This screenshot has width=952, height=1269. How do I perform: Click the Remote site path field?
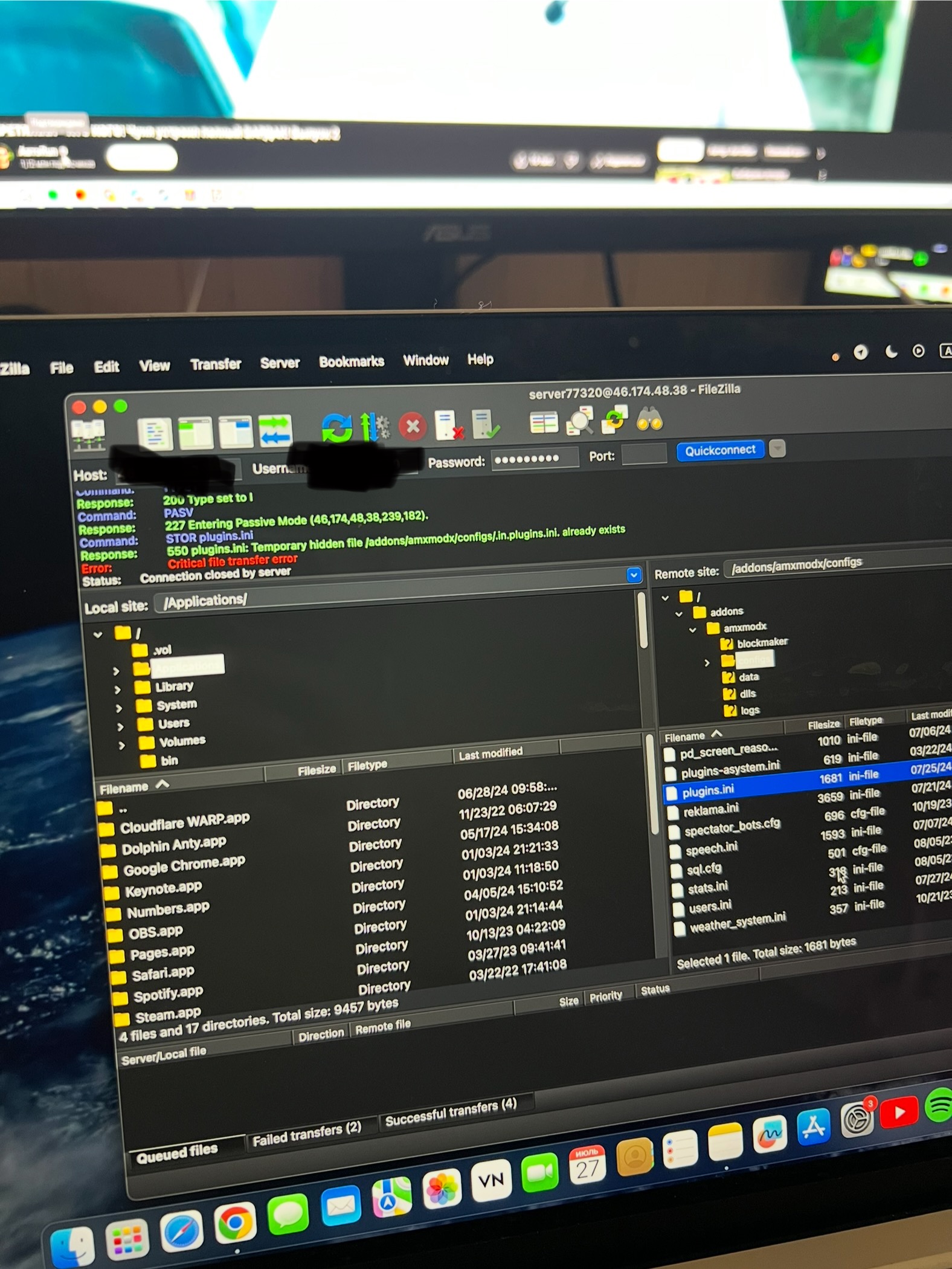click(x=838, y=564)
